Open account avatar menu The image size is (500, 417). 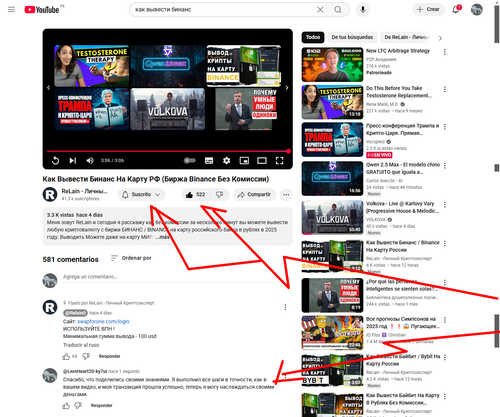coord(477,10)
